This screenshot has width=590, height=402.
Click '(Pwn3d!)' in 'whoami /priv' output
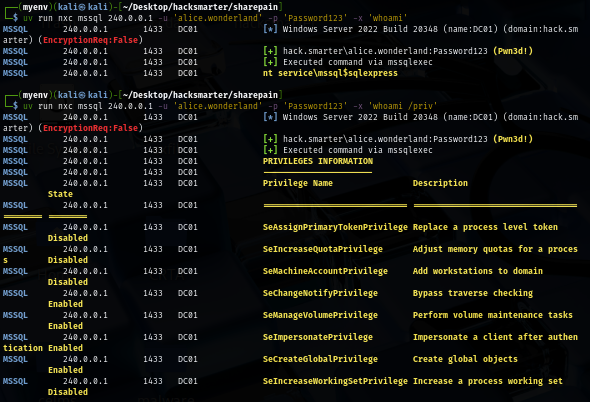pyautogui.click(x=513, y=139)
